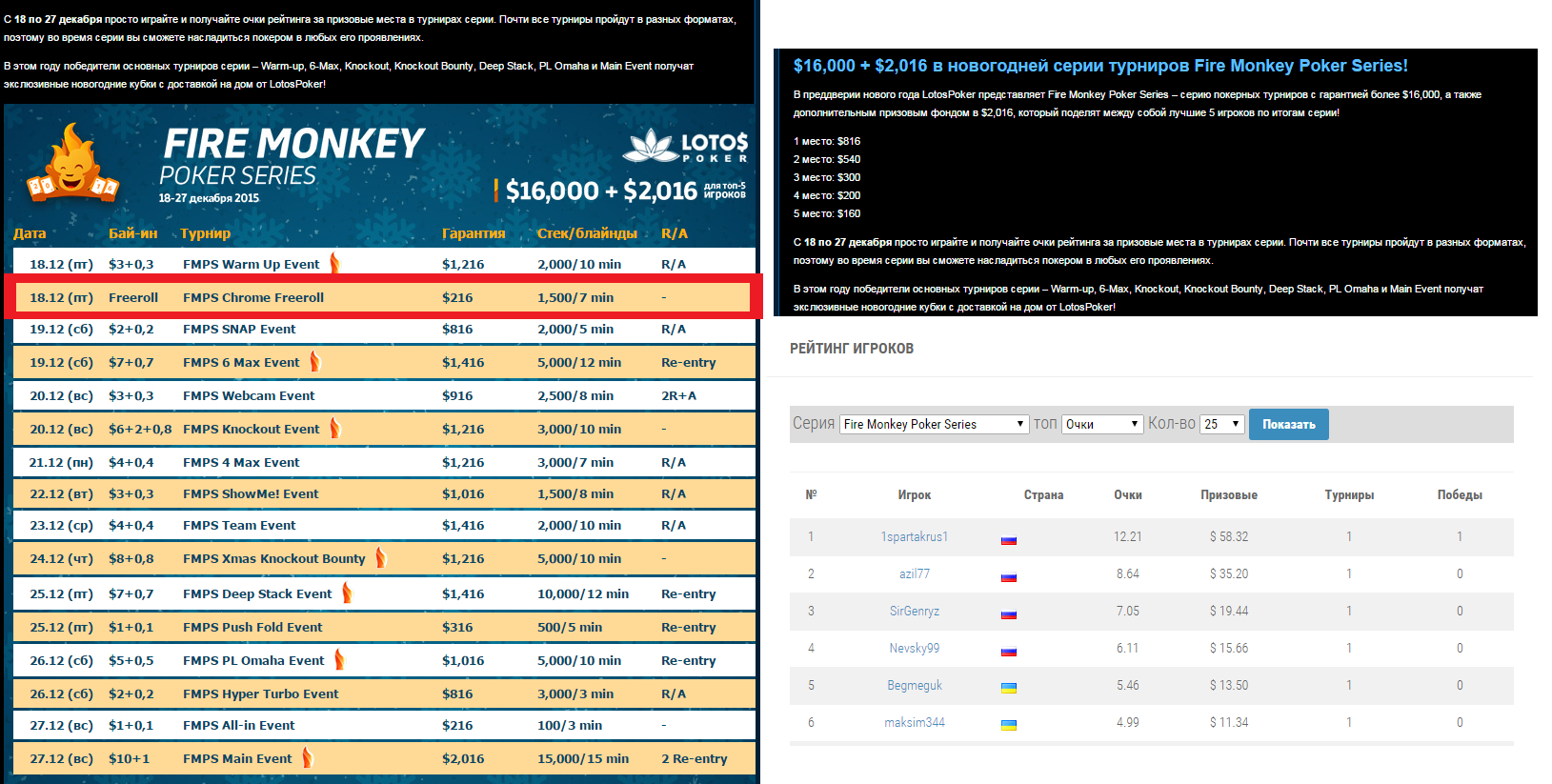Screen dimensions: 1552x784
Task: Click the Бай-ин column header
Action: (x=133, y=233)
